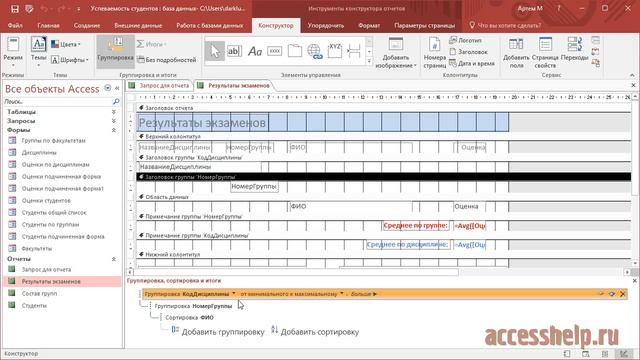Delete the КодДисциплины grouping with X
640x360 pixels.
tap(622, 294)
